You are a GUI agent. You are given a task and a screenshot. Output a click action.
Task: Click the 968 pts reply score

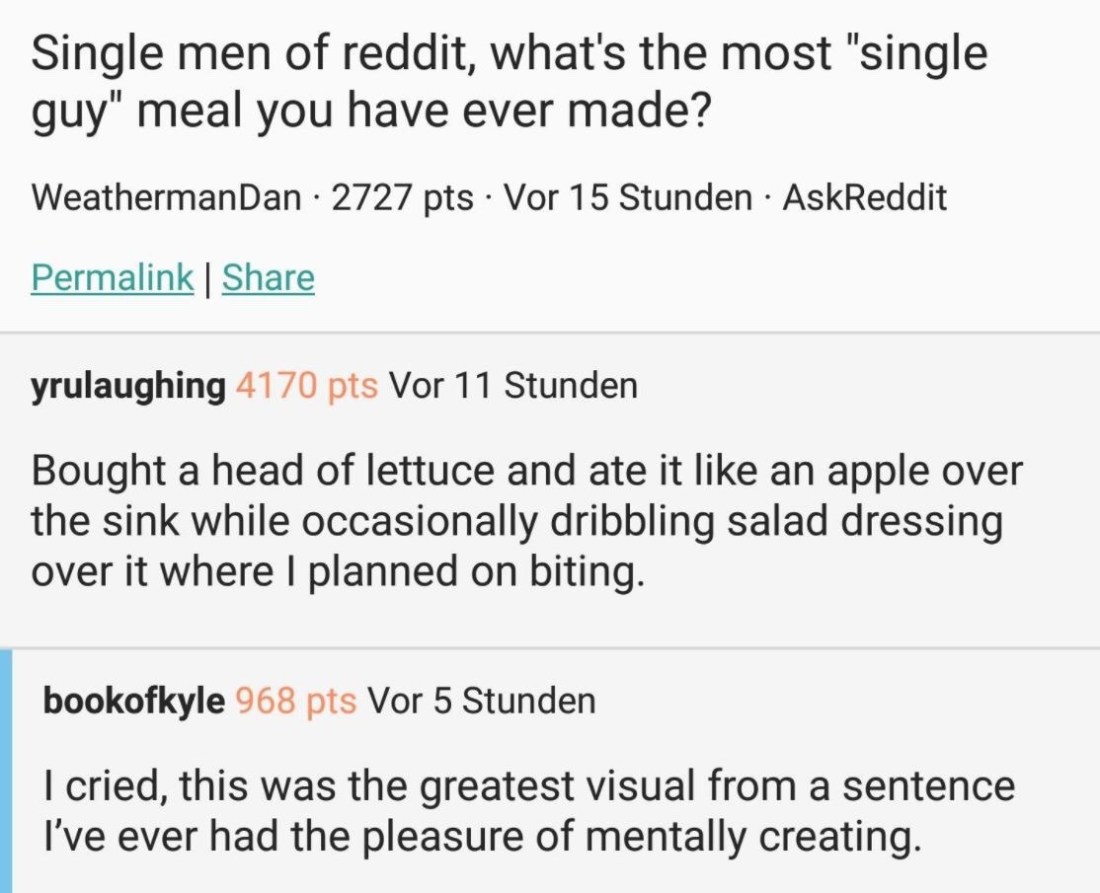(296, 700)
